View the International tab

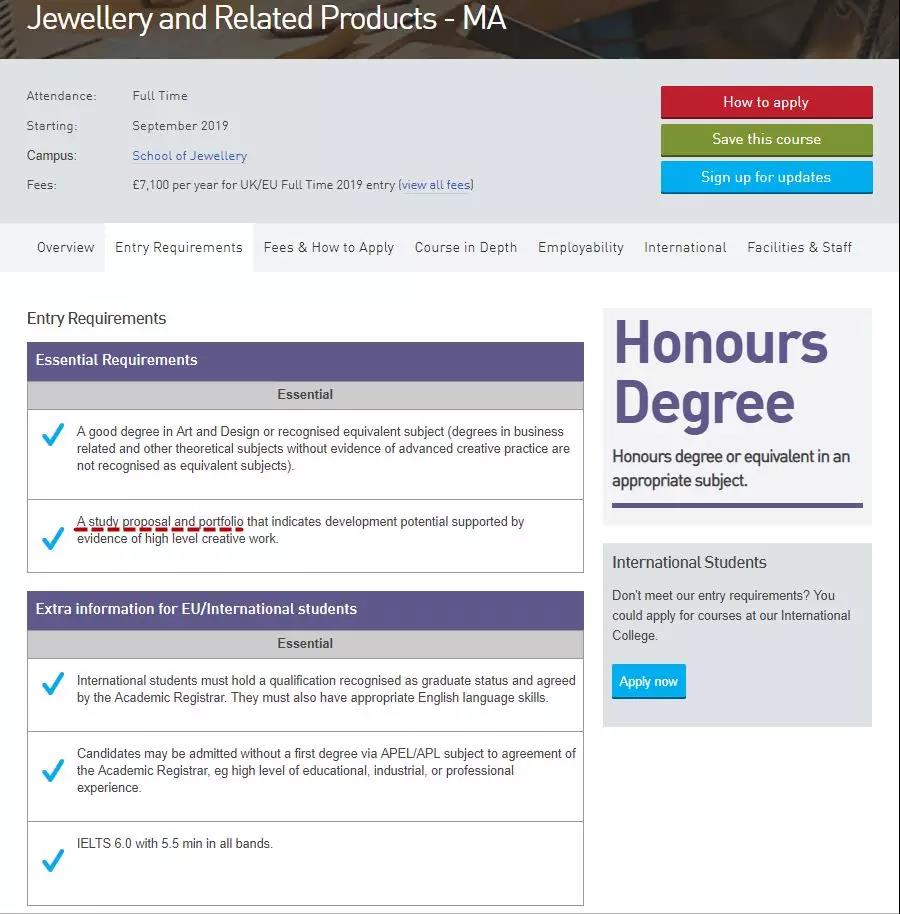coord(685,248)
